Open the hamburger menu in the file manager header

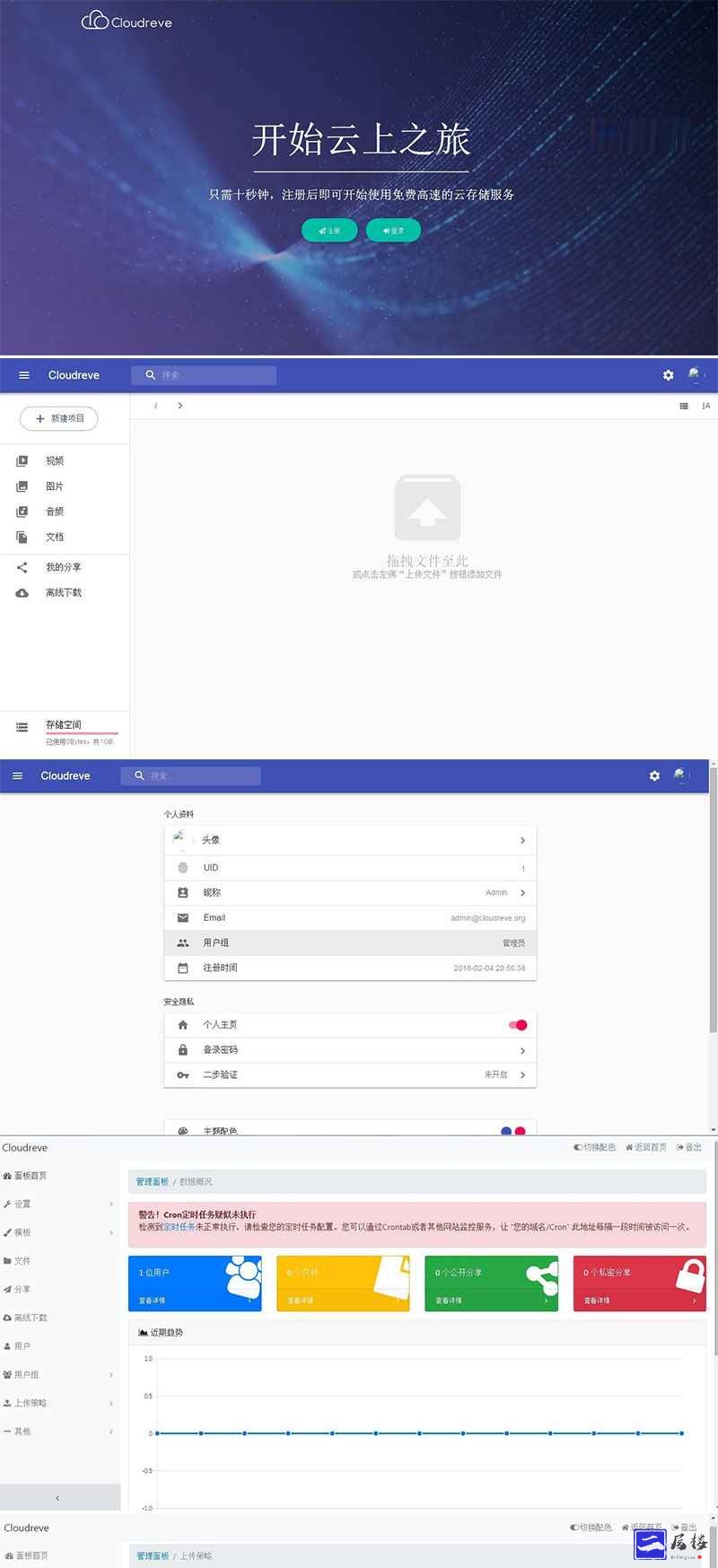[24, 375]
